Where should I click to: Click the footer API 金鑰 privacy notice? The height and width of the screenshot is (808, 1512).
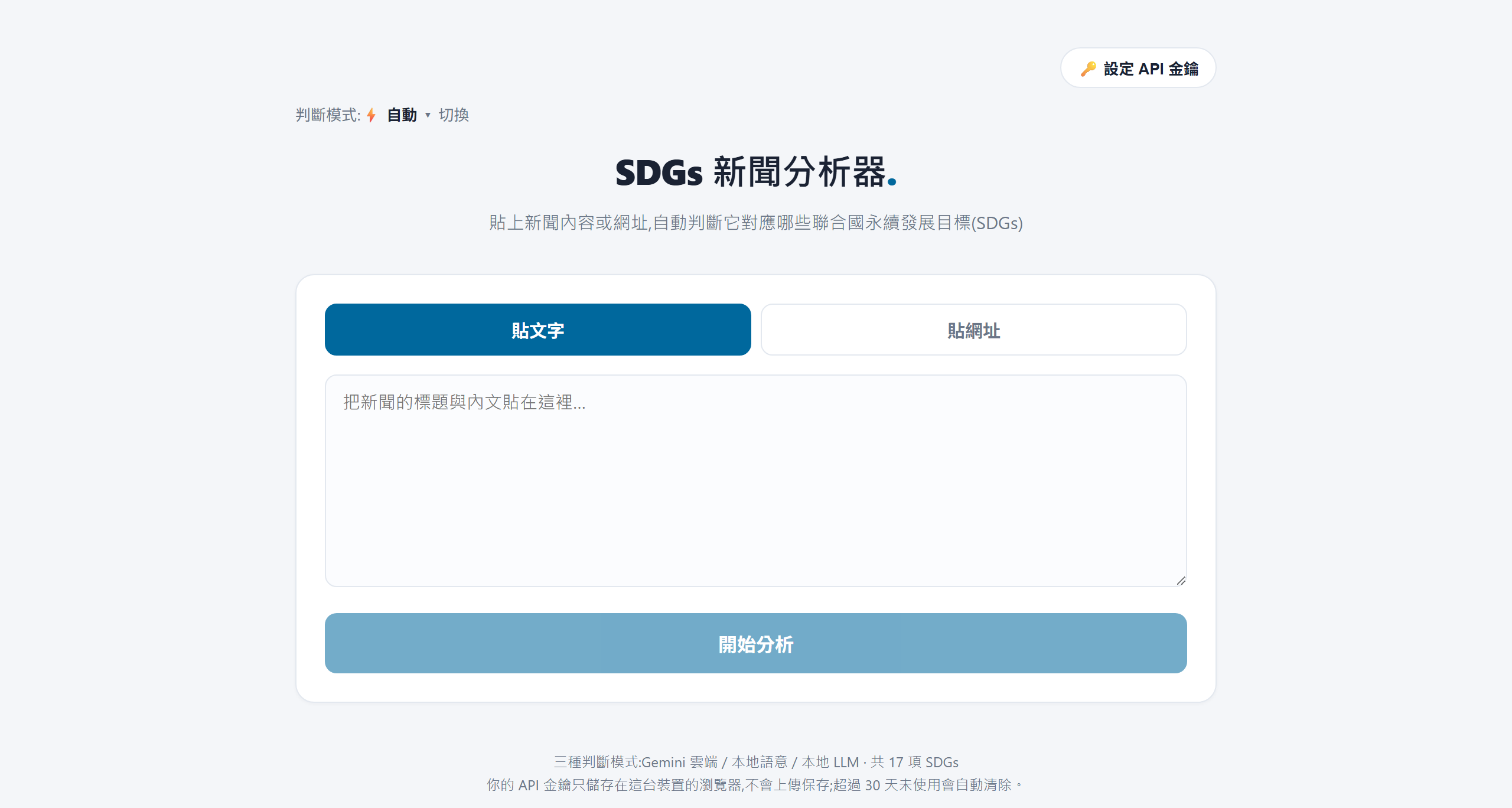(x=754, y=784)
